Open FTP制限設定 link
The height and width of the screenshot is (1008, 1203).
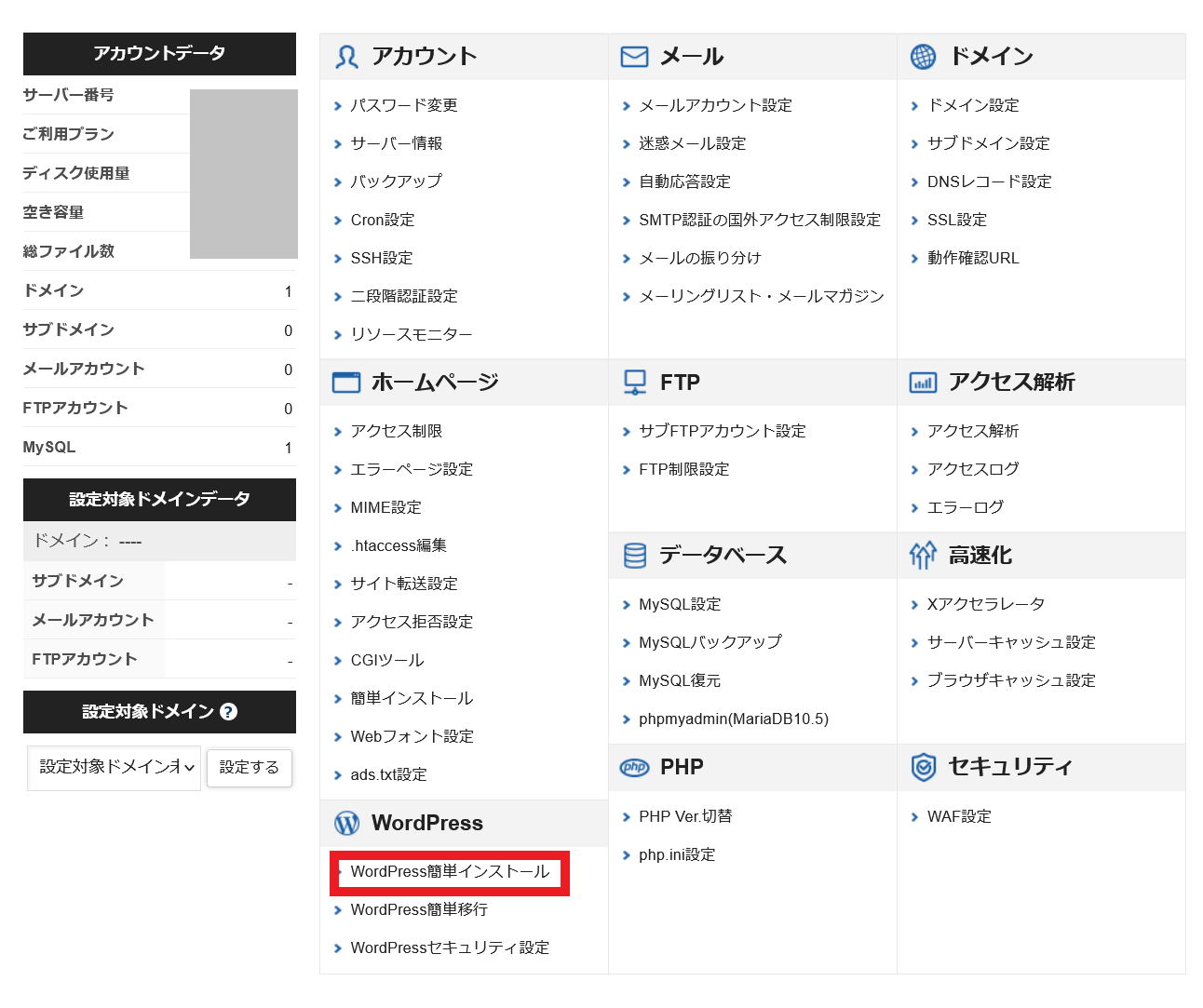pos(684,469)
